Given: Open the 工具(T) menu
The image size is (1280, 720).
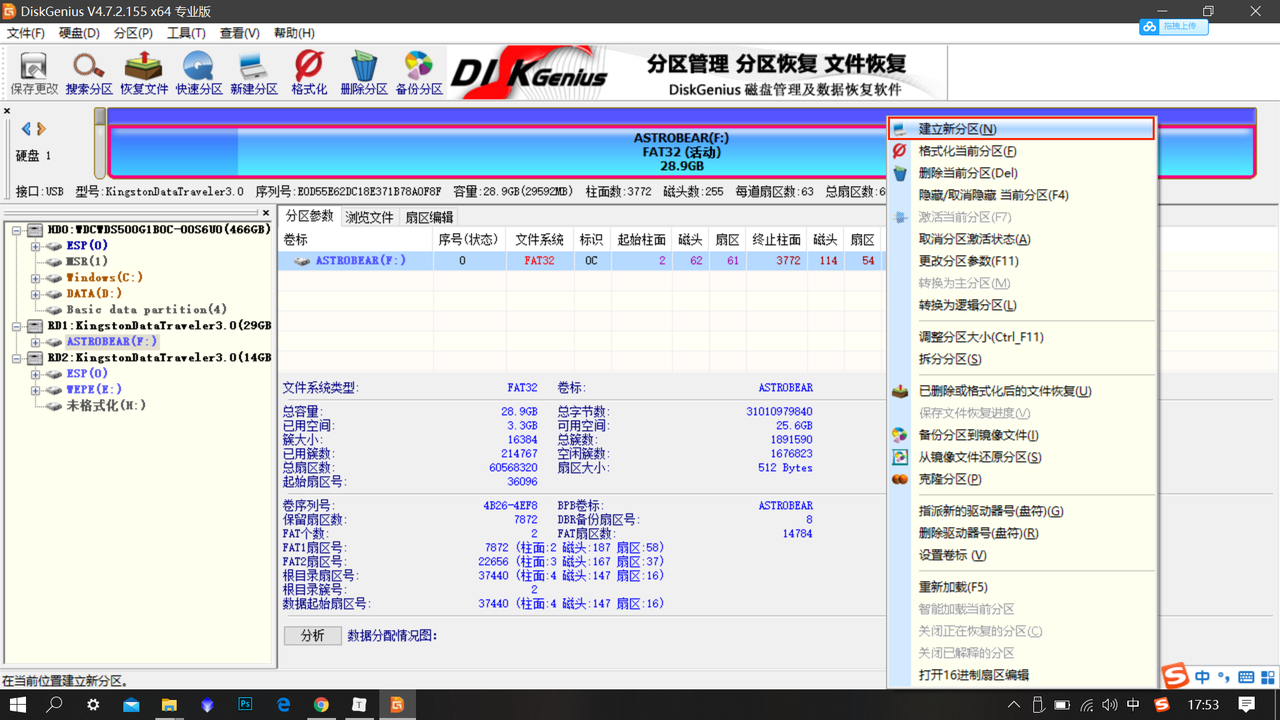Looking at the screenshot, I should click(186, 33).
